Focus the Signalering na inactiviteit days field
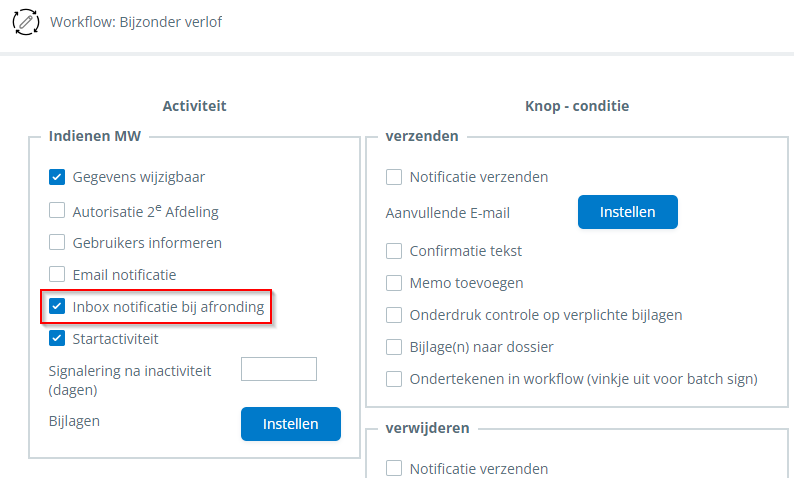 [279, 369]
